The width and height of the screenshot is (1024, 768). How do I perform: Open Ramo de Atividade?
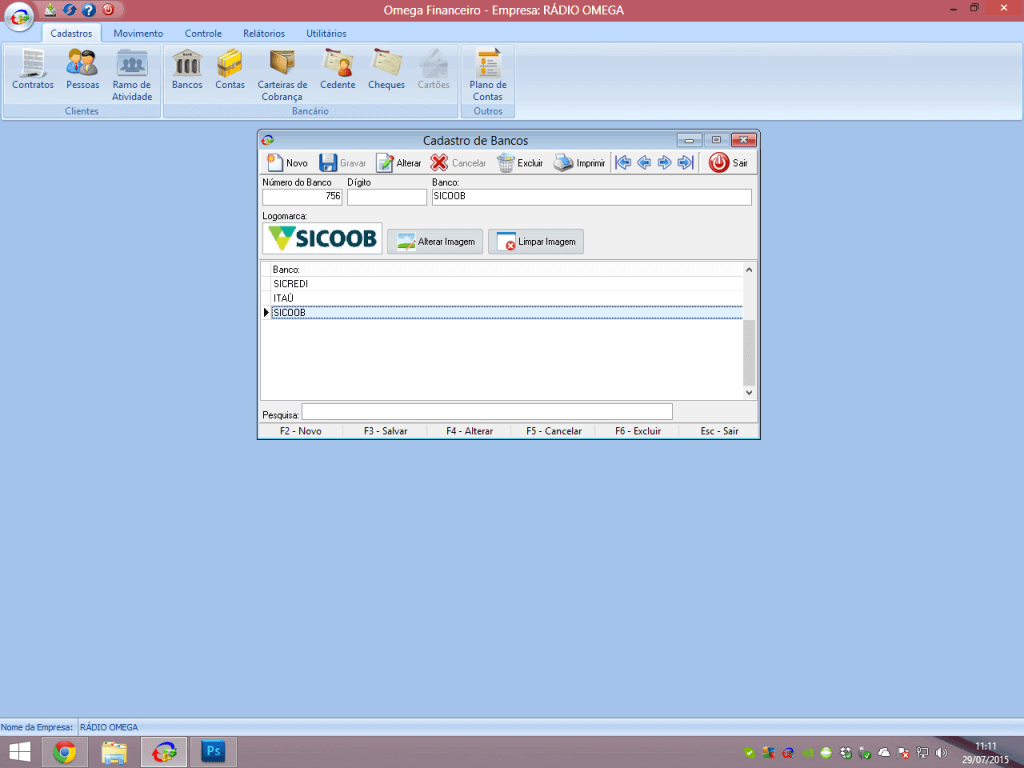click(x=132, y=75)
